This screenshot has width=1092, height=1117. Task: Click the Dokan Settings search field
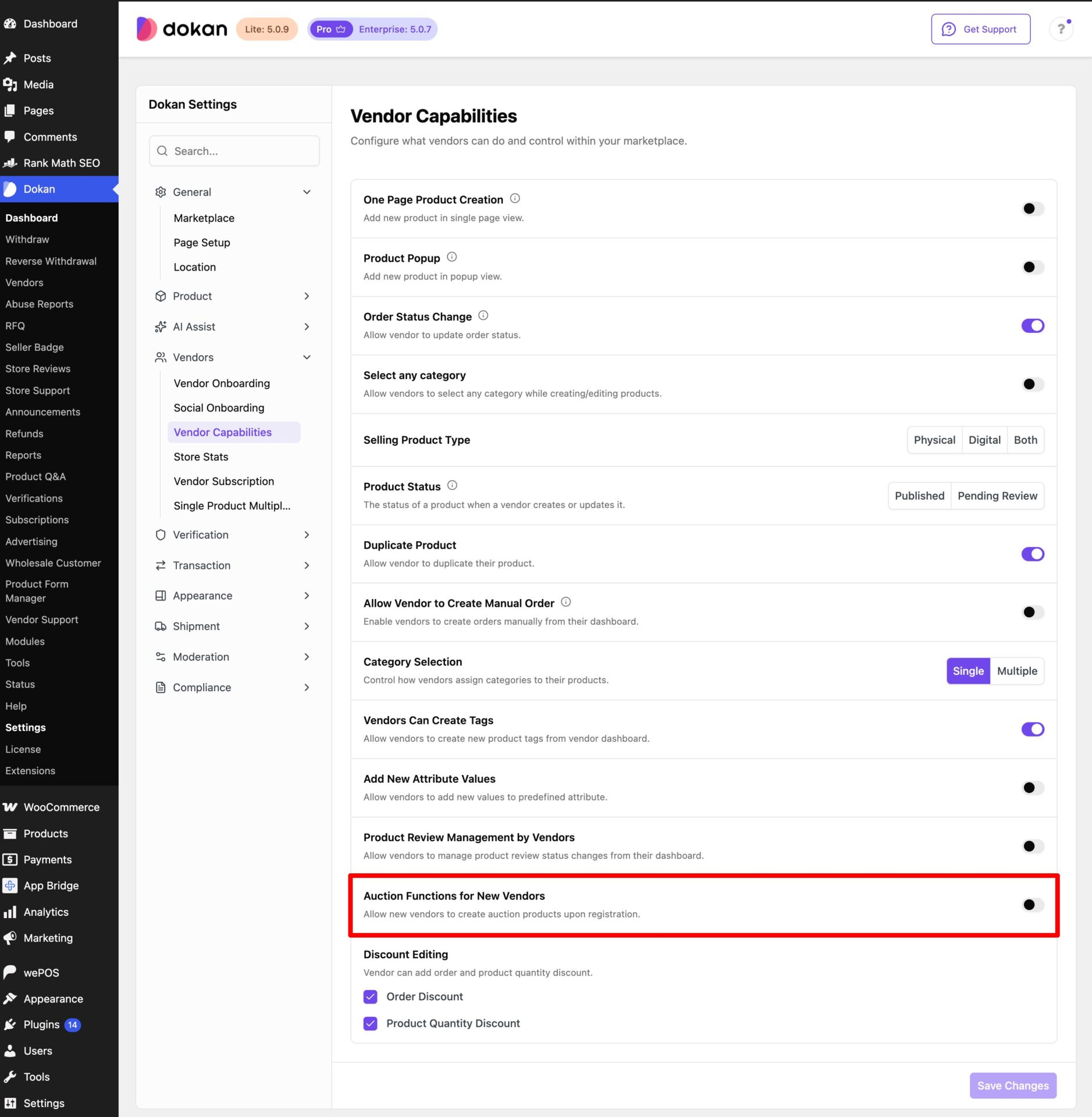(234, 151)
